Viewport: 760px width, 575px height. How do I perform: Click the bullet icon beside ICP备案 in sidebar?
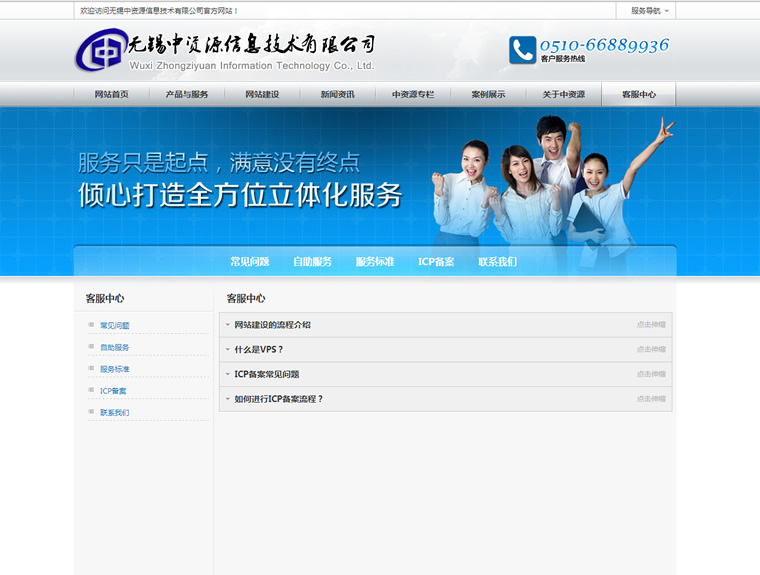(x=91, y=390)
